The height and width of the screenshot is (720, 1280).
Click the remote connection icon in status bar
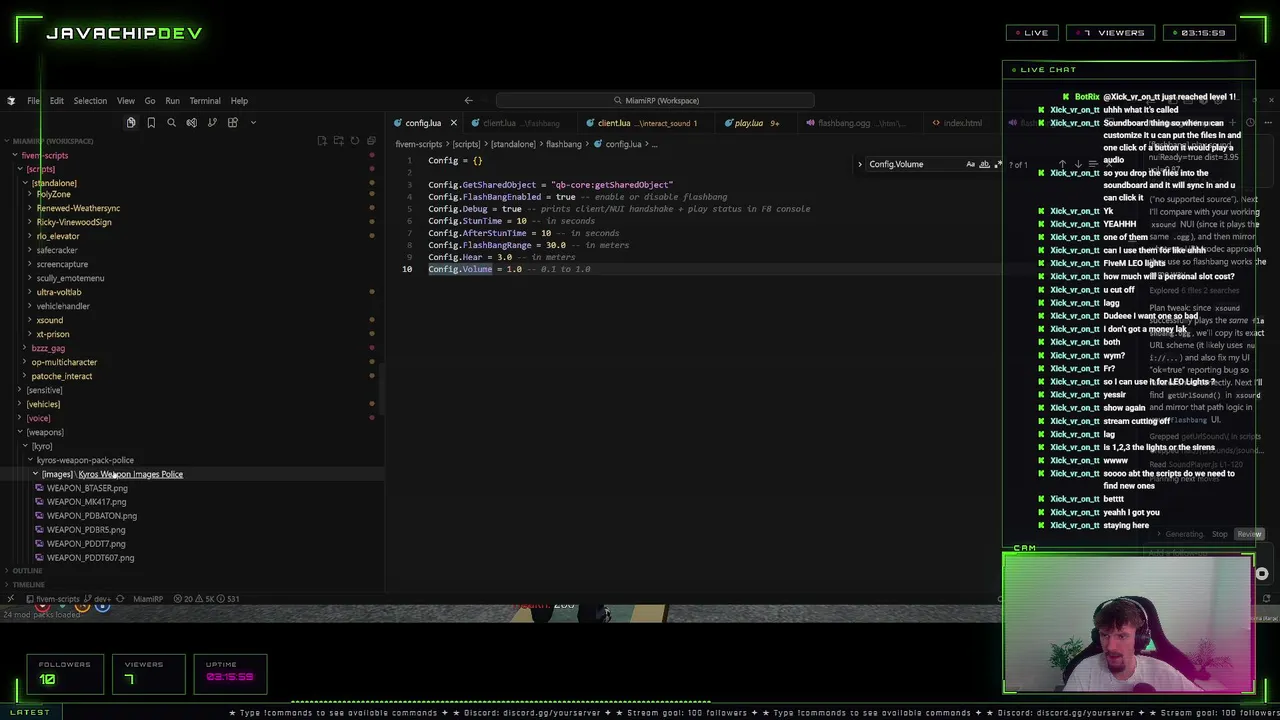pos(10,599)
